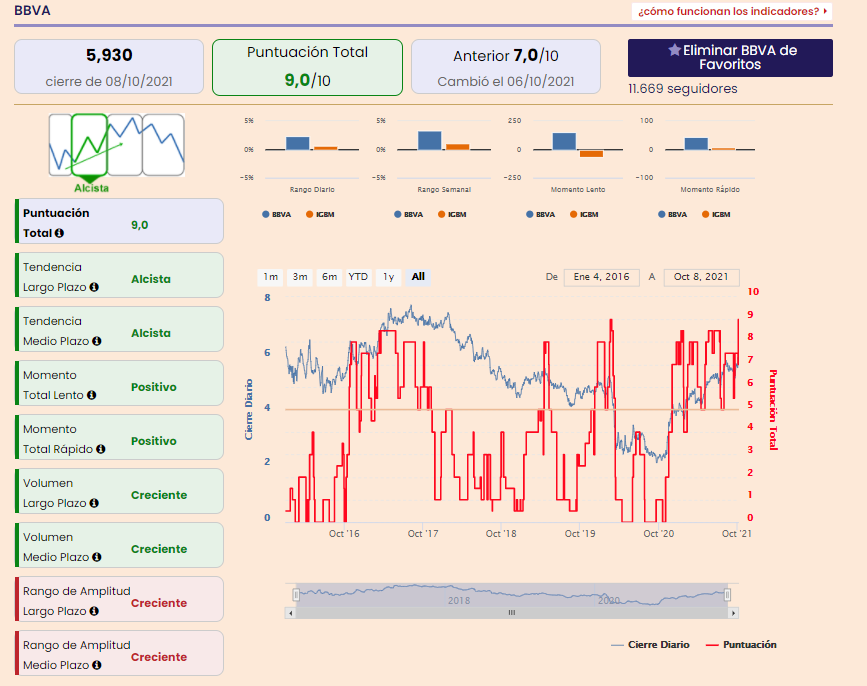Select All chart range
The image size is (867, 686).
418,277
